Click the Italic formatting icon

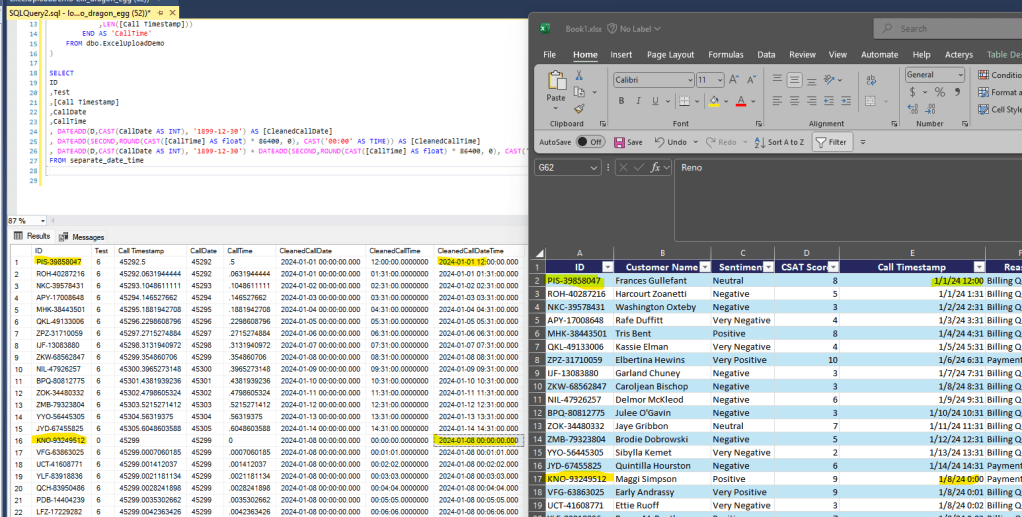pos(640,100)
